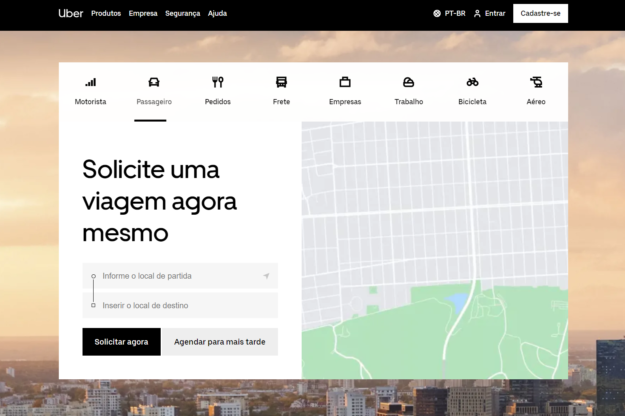Click Agendar para mais tarde button
The image size is (625, 416).
[x=220, y=342]
